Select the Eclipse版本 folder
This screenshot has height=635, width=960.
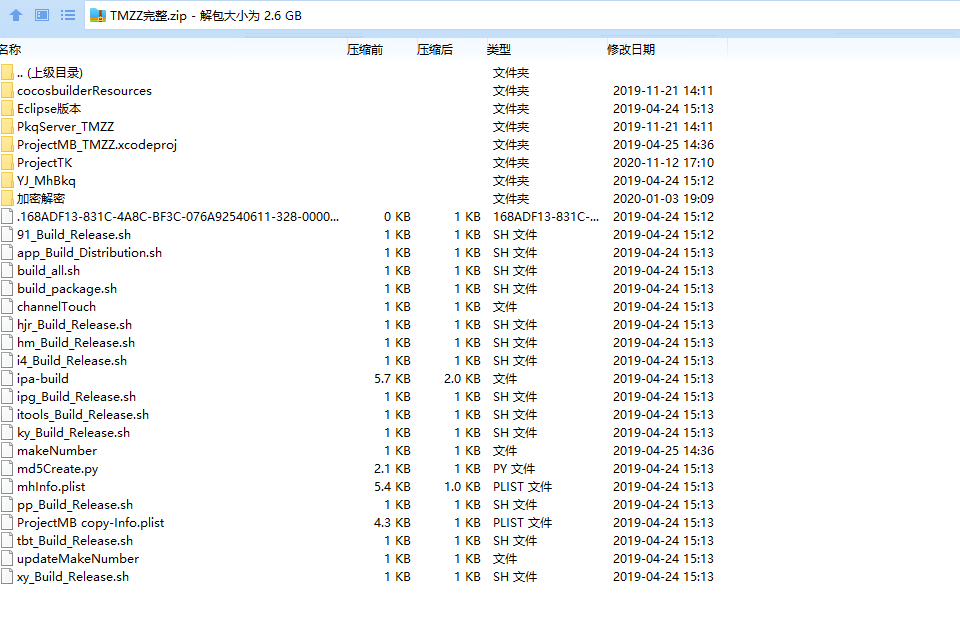[49, 109]
